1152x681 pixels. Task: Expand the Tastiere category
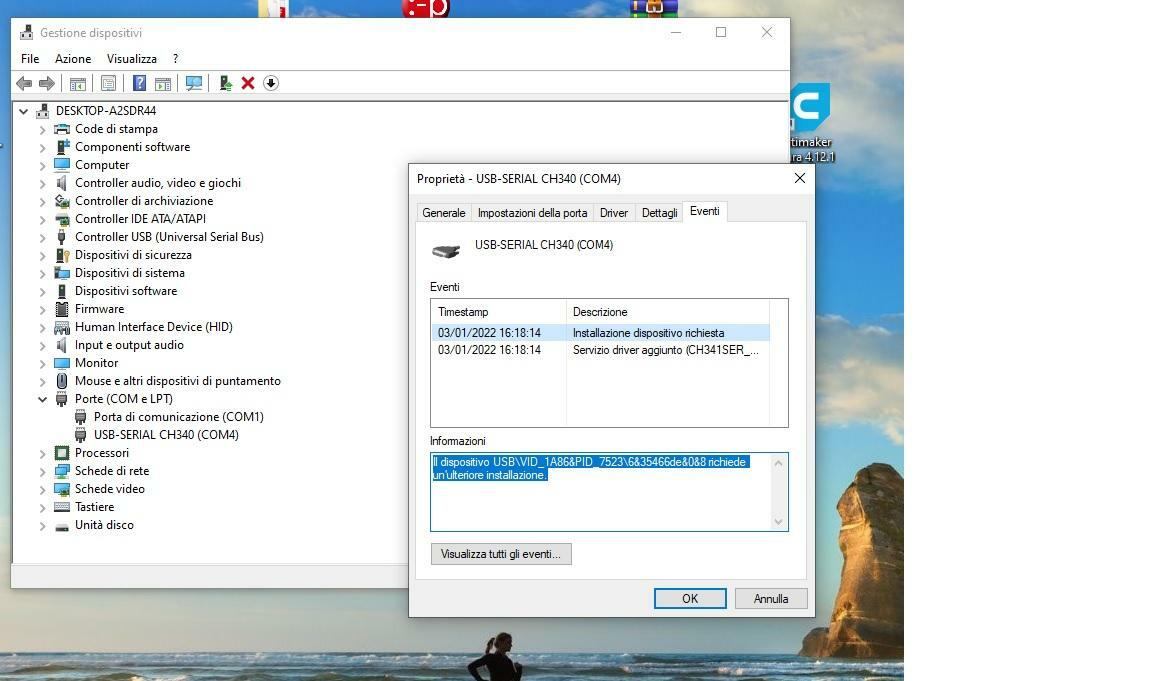click(x=43, y=507)
